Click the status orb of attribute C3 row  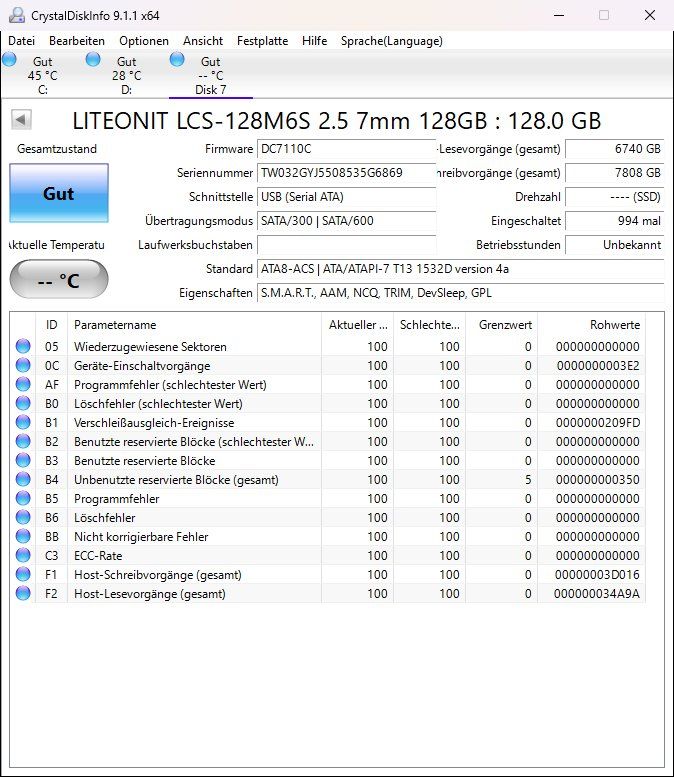click(x=23, y=555)
